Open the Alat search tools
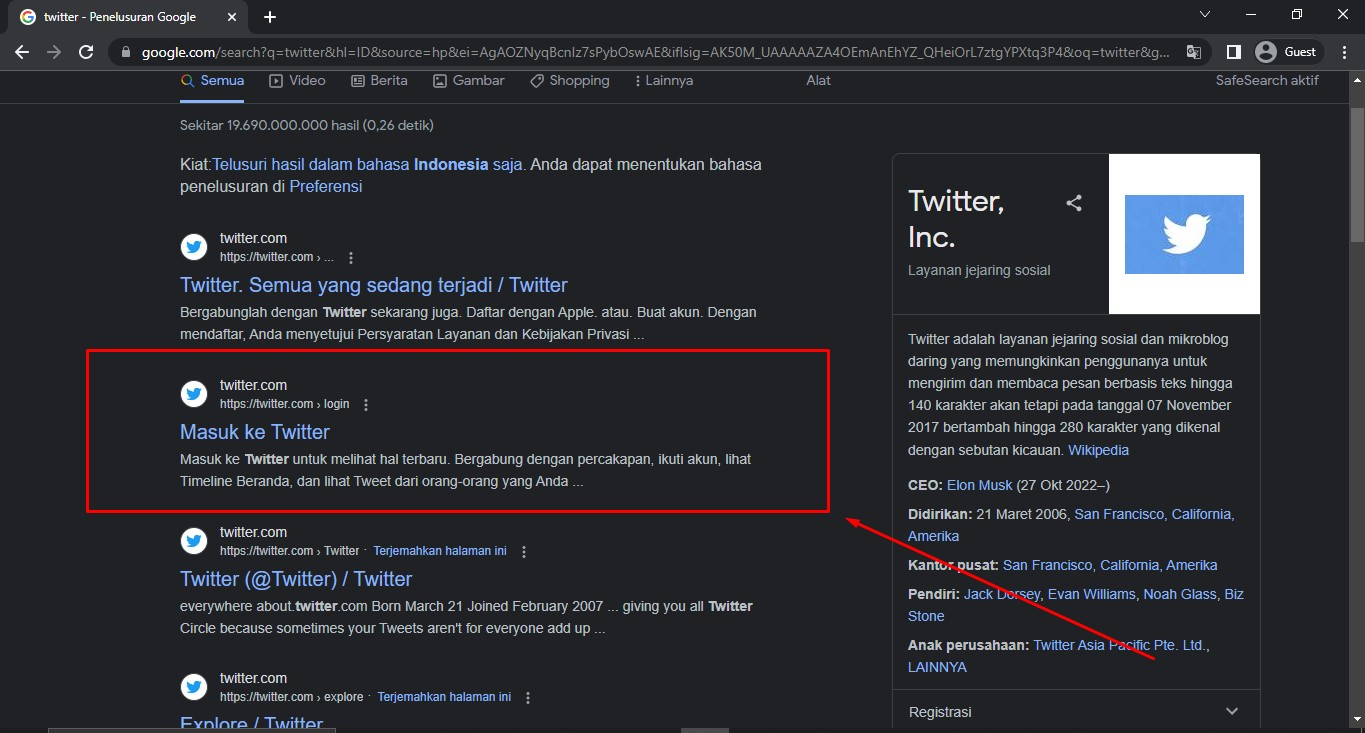 pyautogui.click(x=818, y=80)
